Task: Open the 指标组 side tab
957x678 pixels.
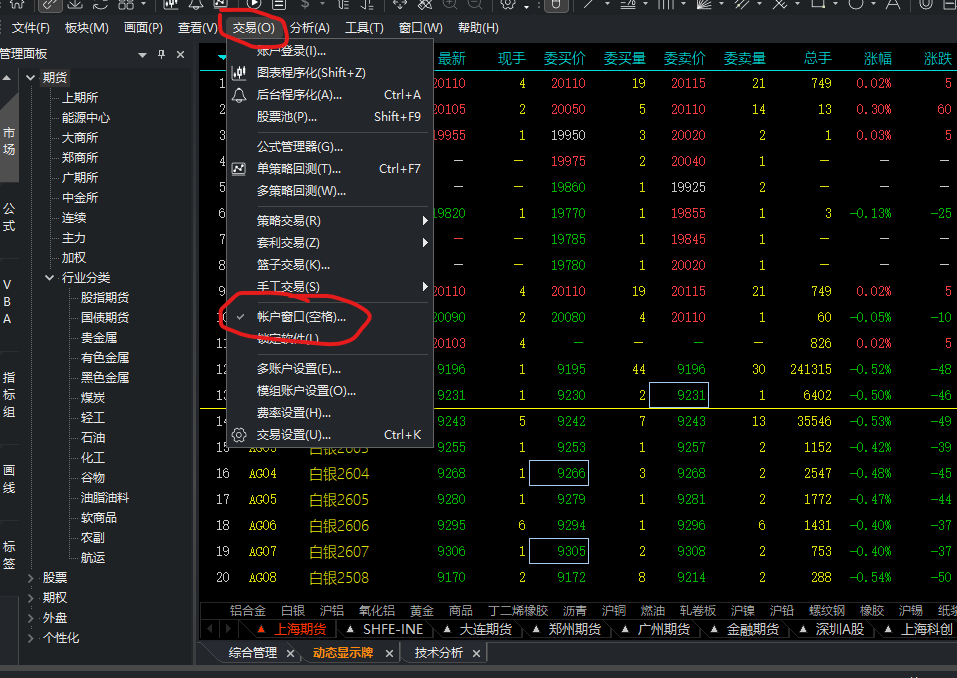Action: pyautogui.click(x=9, y=394)
